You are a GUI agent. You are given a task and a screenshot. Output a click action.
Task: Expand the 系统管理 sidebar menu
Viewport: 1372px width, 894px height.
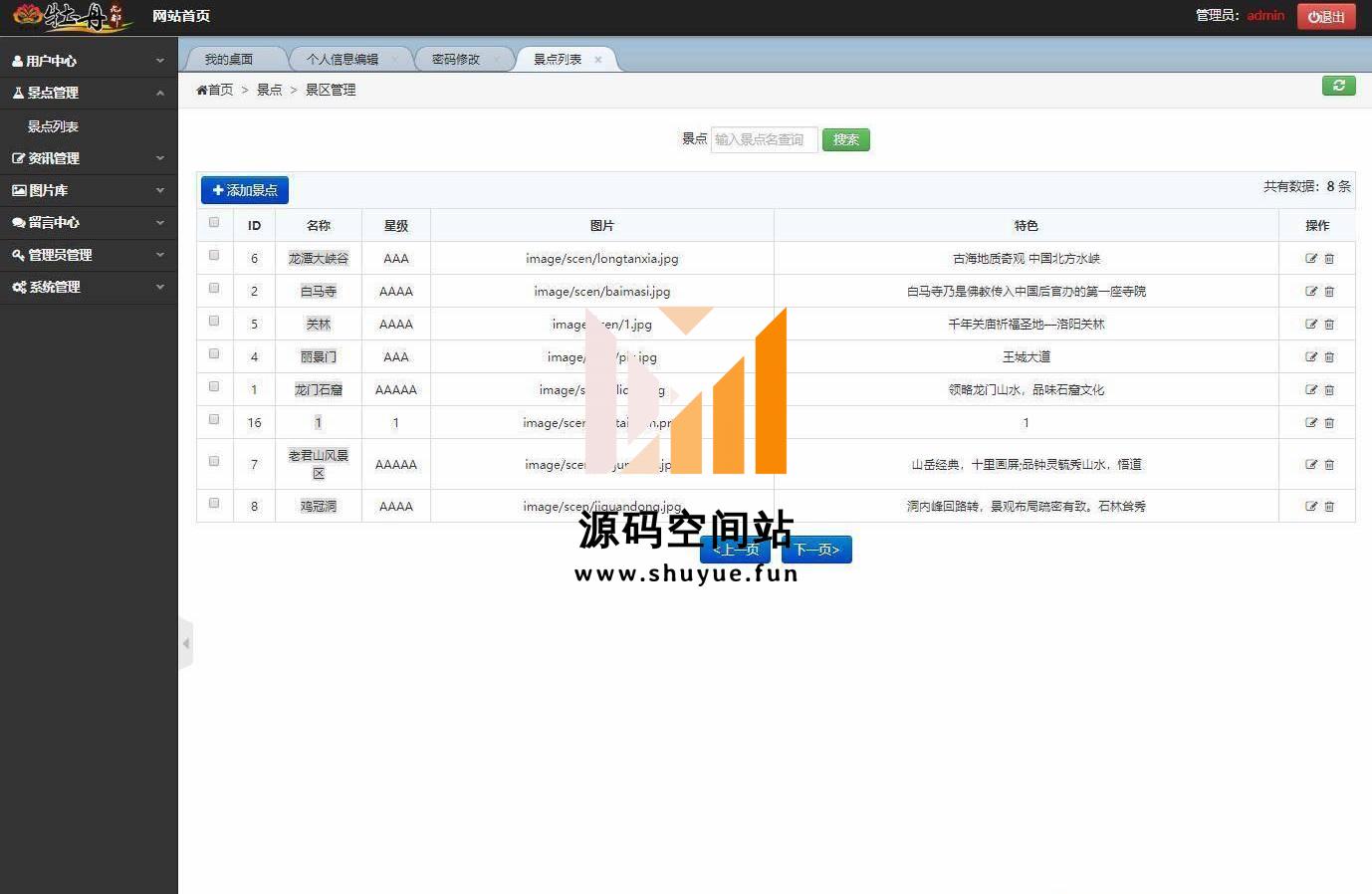[89, 287]
